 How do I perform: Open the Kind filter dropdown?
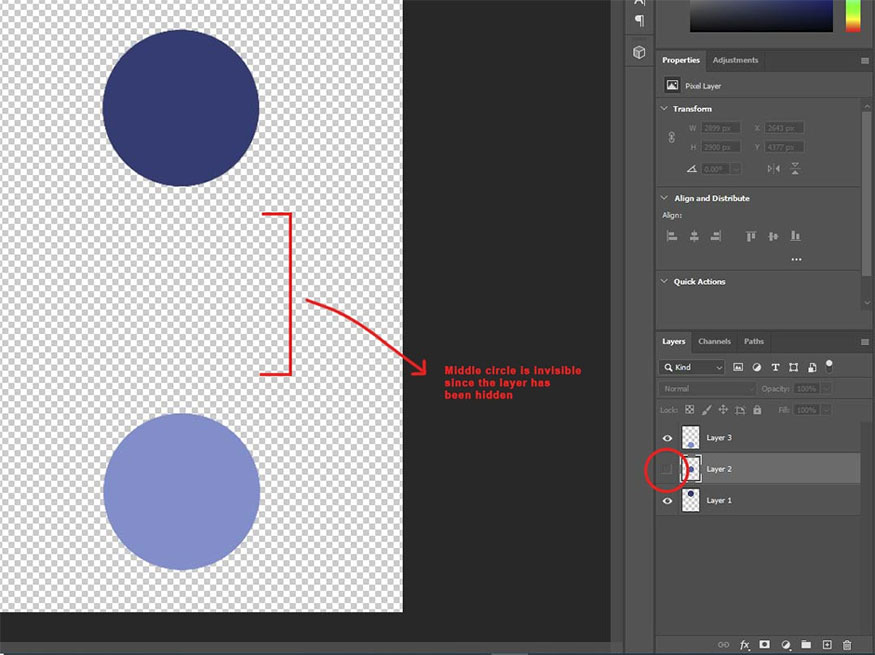pos(692,367)
